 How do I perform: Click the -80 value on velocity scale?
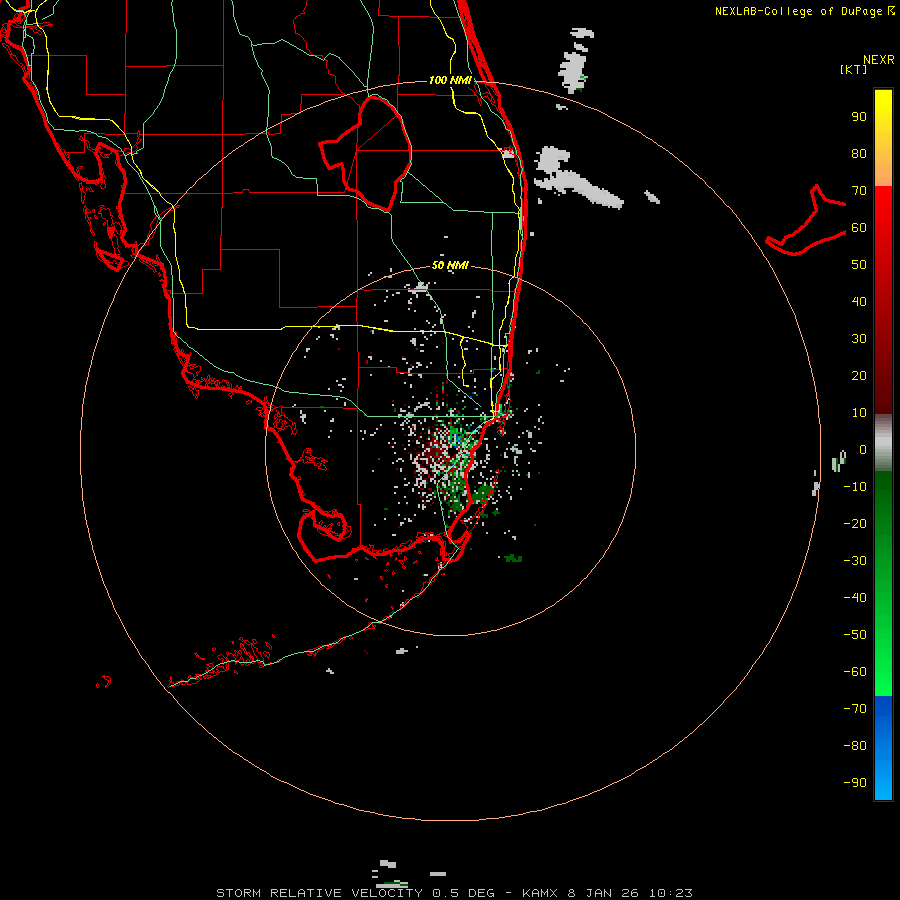[855, 746]
